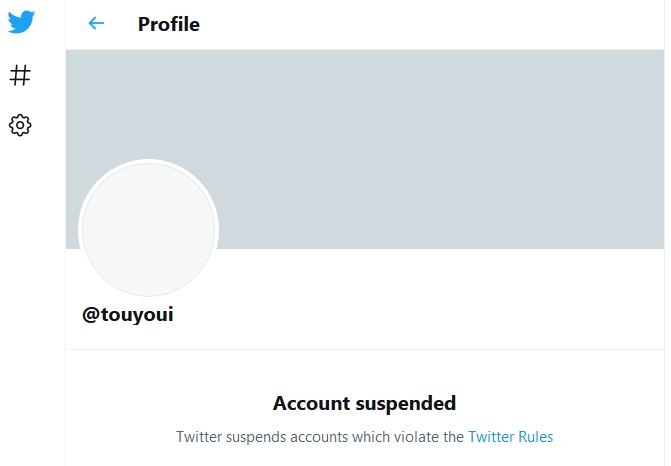The height and width of the screenshot is (466, 671).
Task: Click the Twitter bird logo
Action: (x=21, y=21)
